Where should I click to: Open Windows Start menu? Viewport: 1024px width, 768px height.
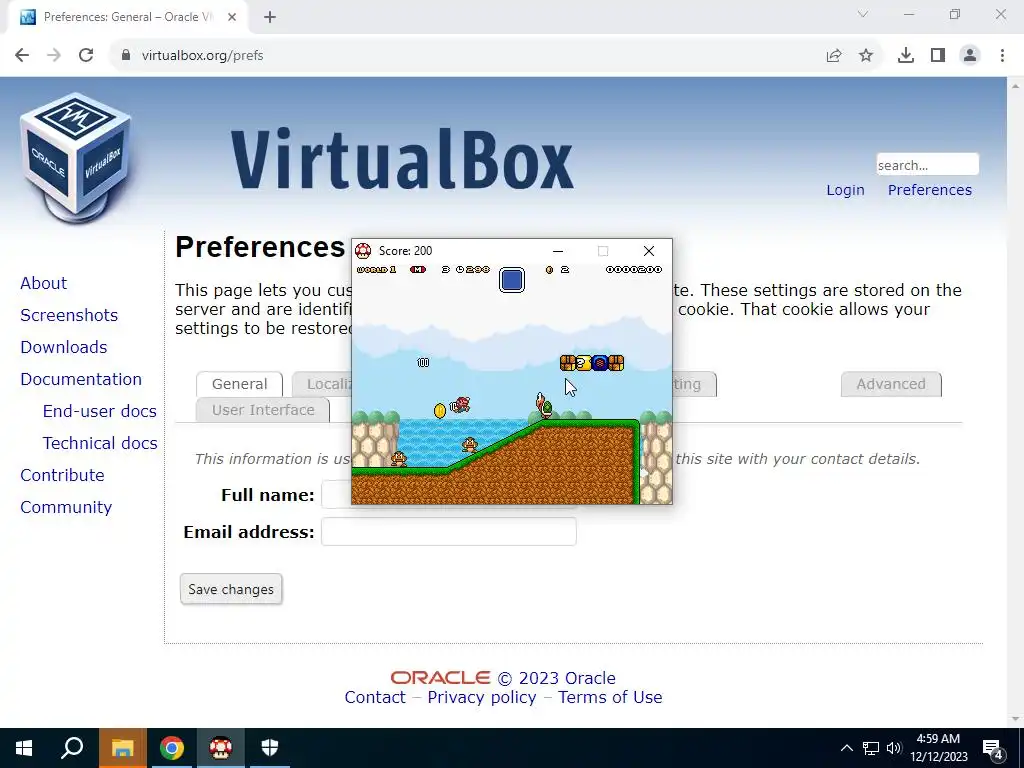point(24,748)
